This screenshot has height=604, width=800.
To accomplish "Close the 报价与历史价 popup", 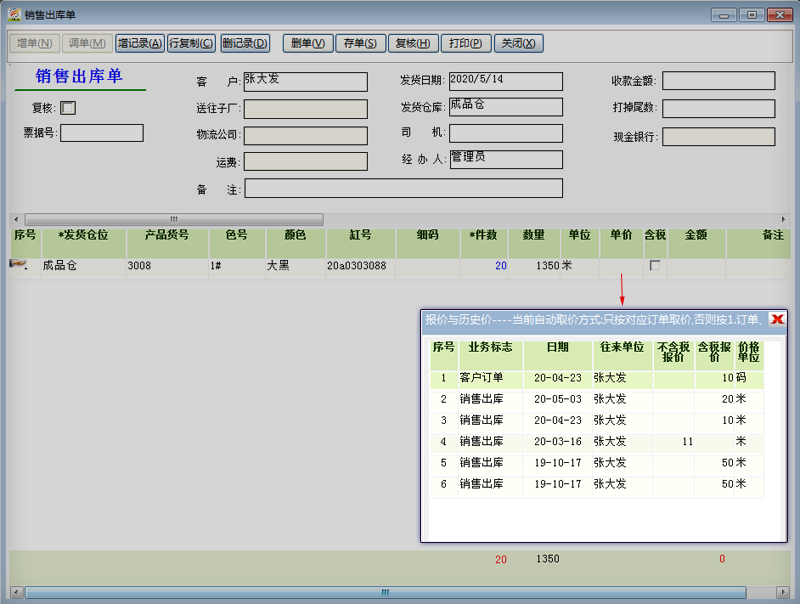I will [777, 319].
